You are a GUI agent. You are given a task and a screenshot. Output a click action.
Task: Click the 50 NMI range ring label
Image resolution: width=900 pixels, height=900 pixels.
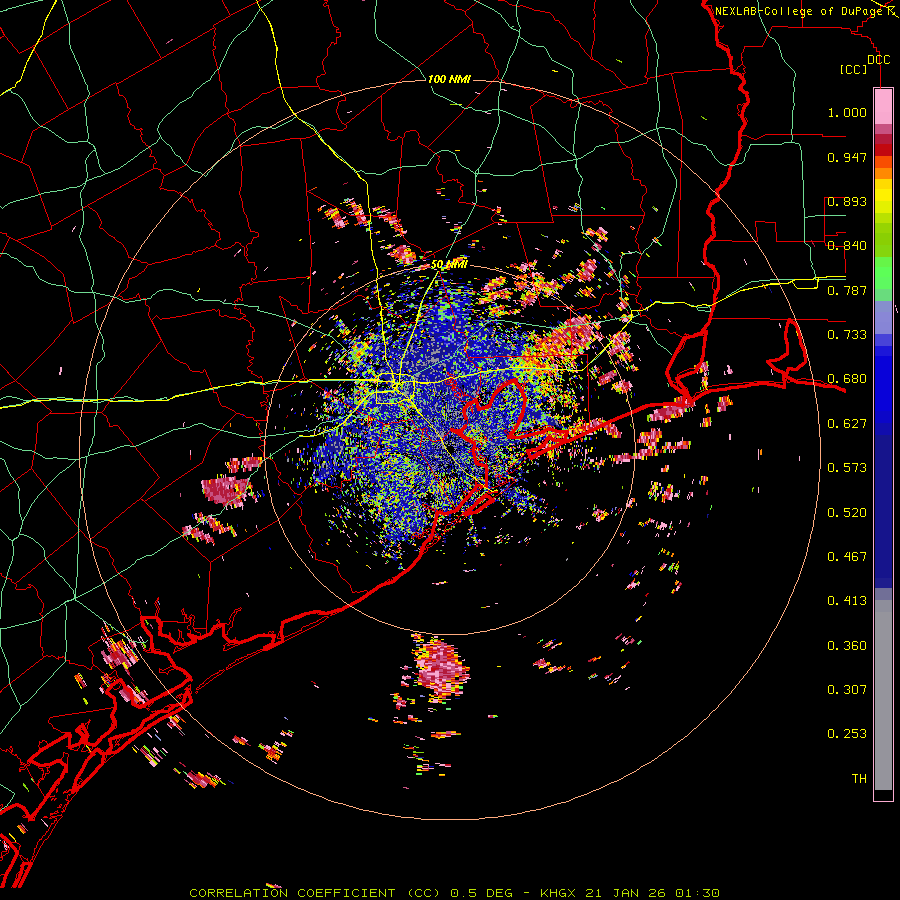coord(449,265)
